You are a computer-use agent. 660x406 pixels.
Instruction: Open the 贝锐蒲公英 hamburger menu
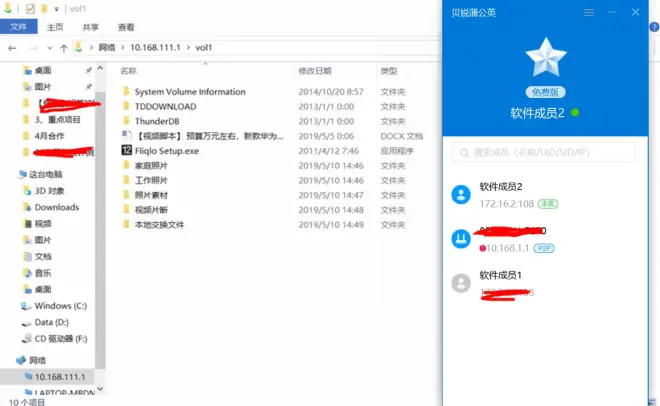pos(589,13)
